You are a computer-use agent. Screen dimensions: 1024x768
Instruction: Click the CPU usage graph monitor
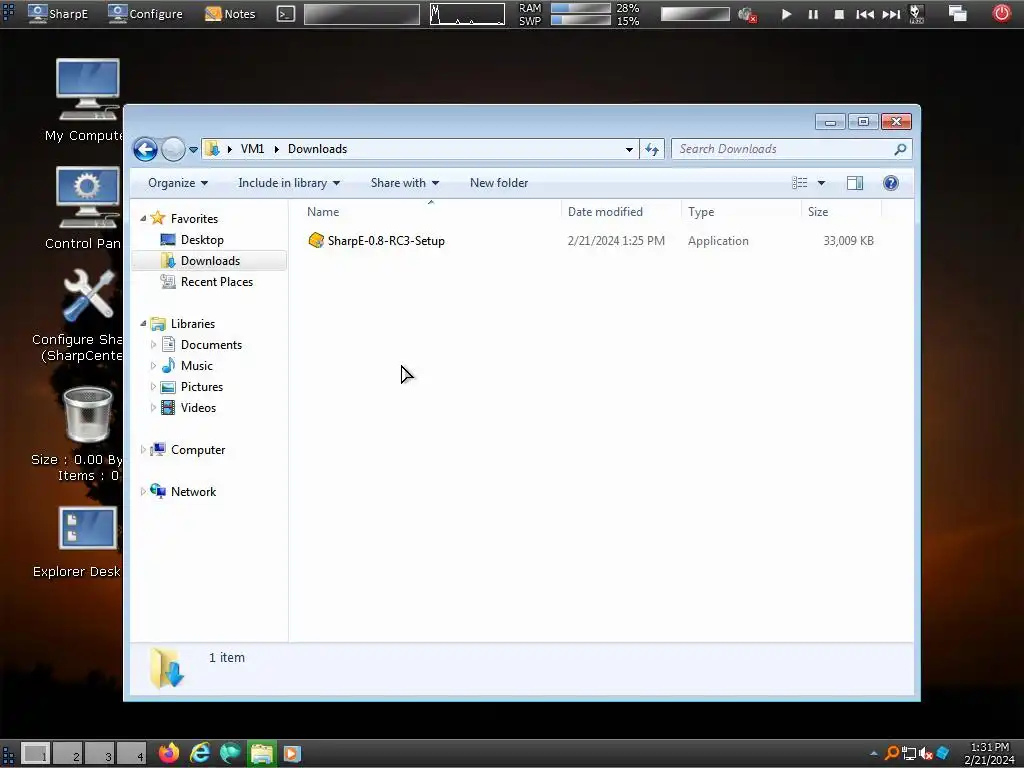467,14
